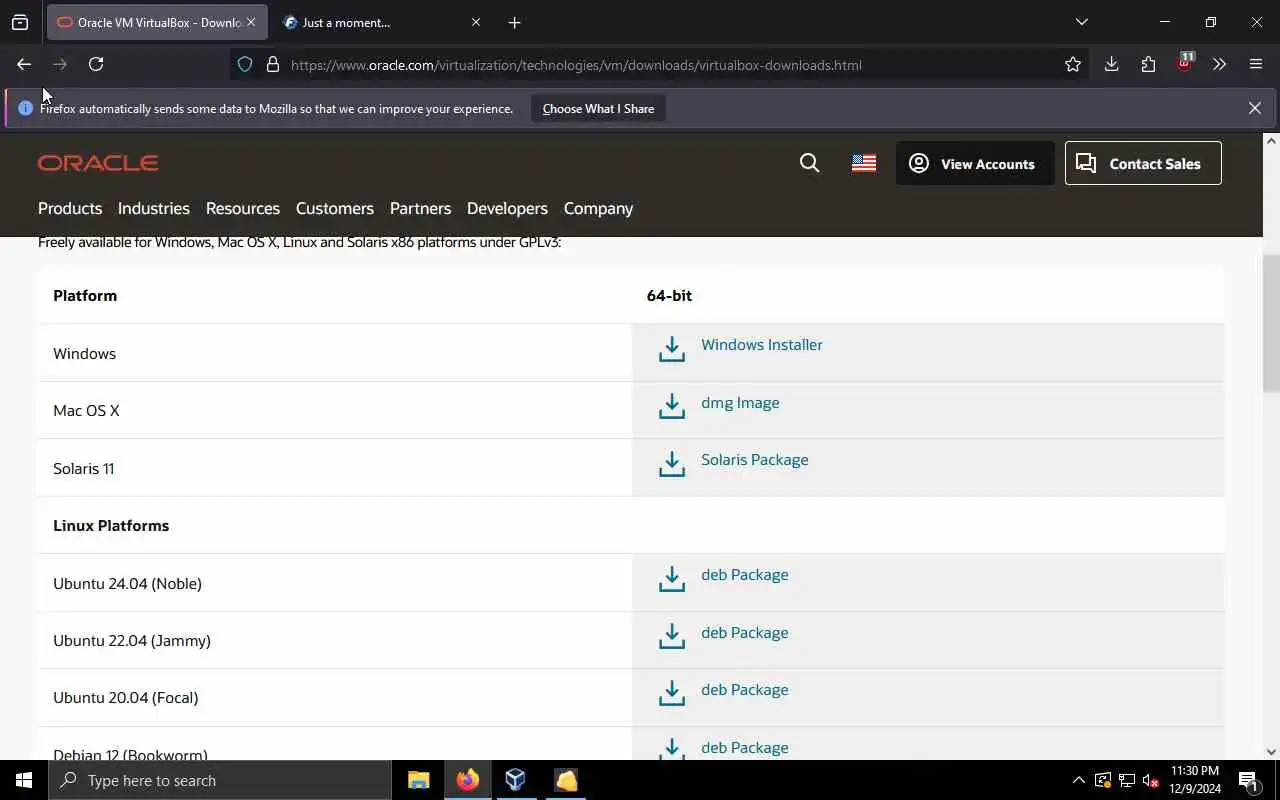Click the Windows Installer download icon
This screenshot has width=1280, height=800.
672,349
